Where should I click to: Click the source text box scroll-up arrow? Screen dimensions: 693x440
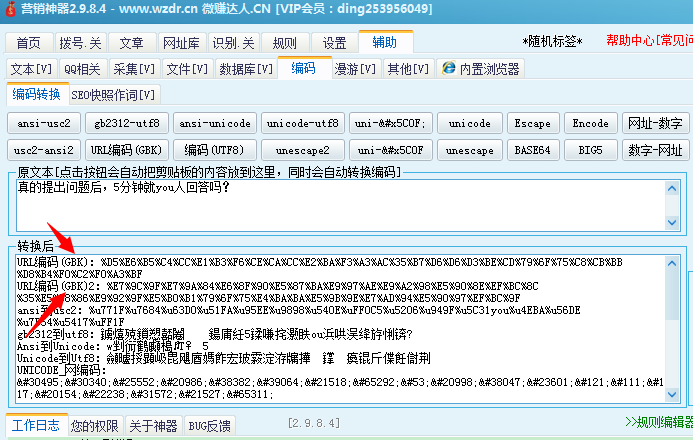(x=672, y=189)
